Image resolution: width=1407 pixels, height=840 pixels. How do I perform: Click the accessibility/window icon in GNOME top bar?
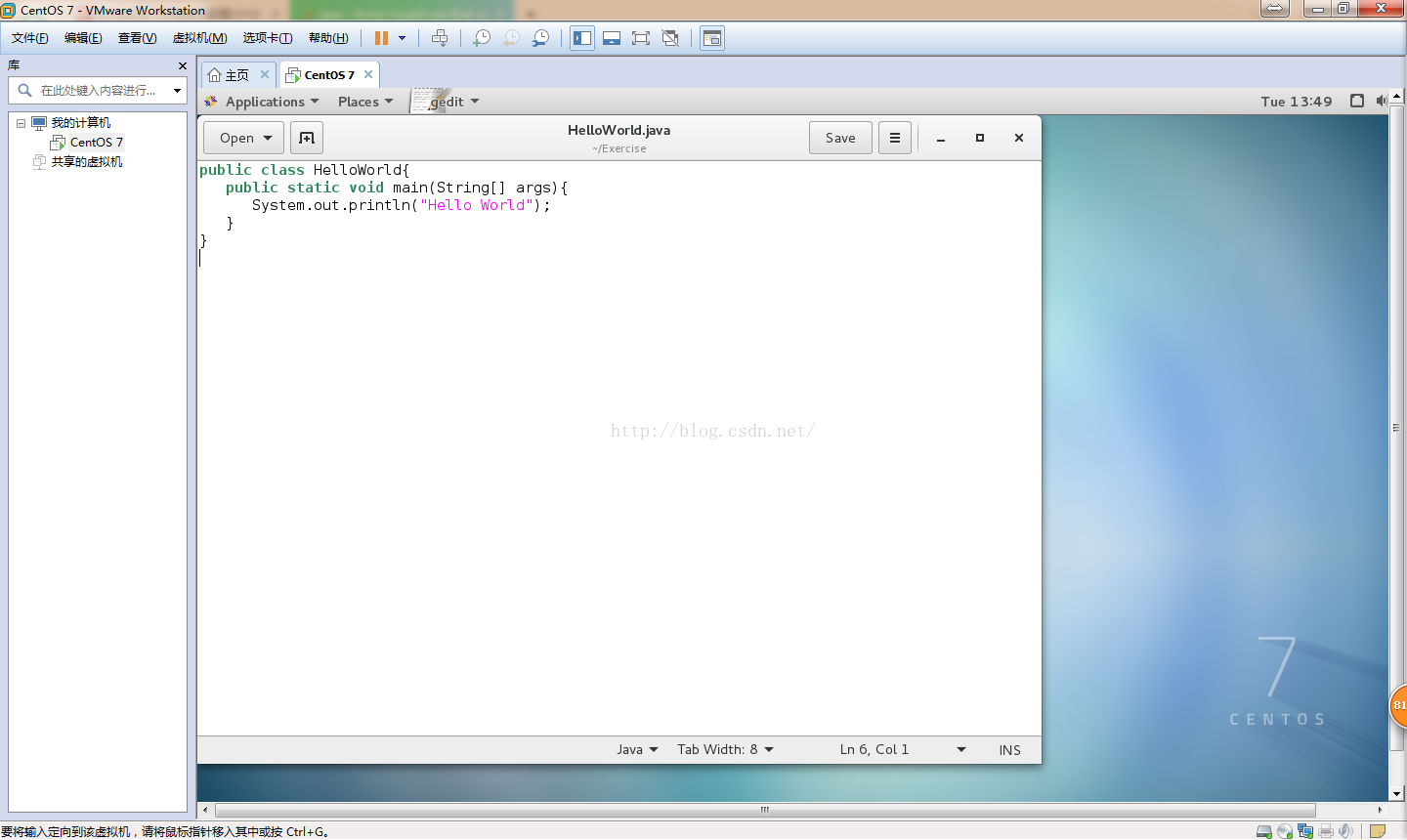1357,101
